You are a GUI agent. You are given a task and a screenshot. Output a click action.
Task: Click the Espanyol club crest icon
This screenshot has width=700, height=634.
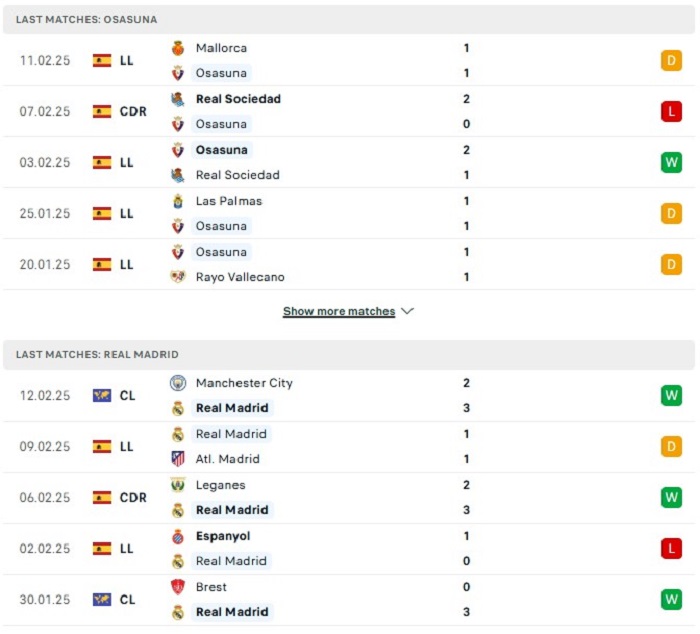click(178, 536)
